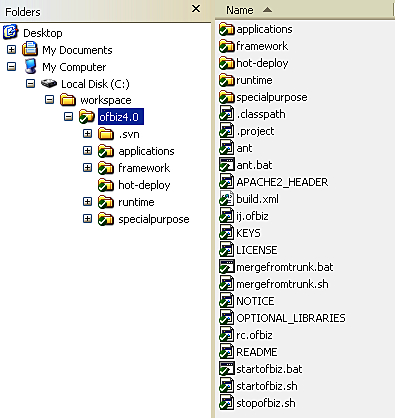This screenshot has width=395, height=418.
Task: Close the Folders pane with the X
Action: [196, 9]
